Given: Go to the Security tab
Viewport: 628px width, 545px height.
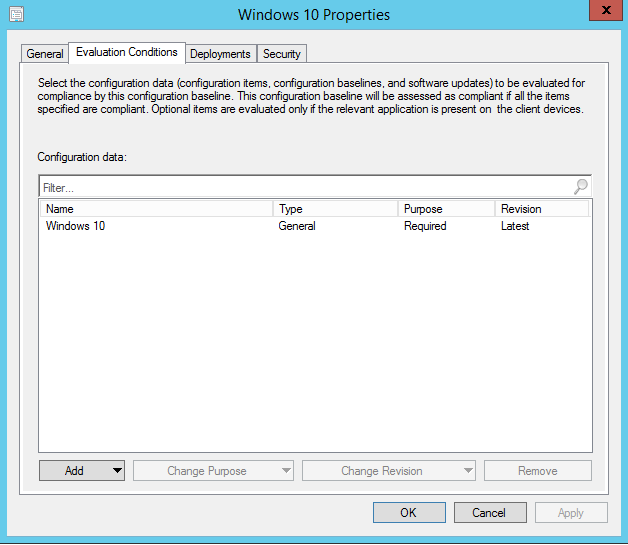Looking at the screenshot, I should 282,54.
